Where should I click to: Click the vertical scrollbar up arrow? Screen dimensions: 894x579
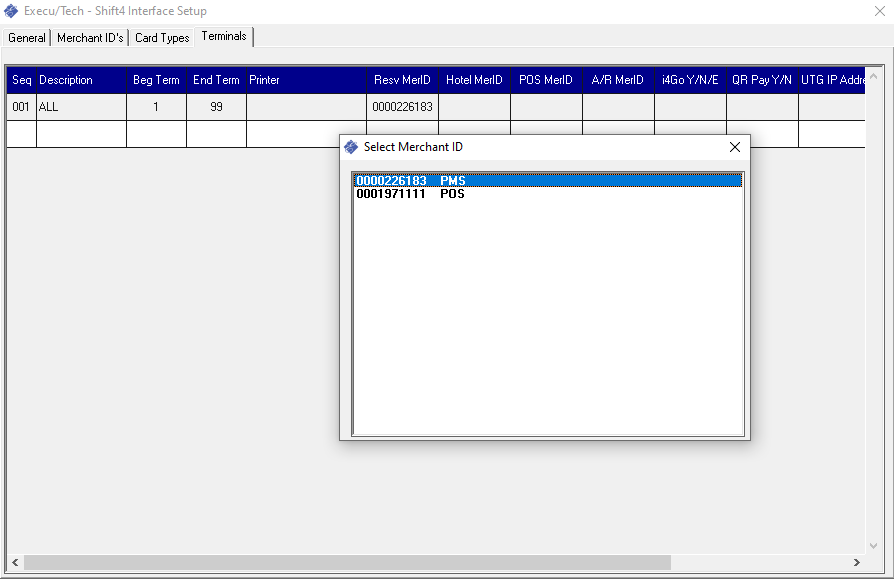873,76
